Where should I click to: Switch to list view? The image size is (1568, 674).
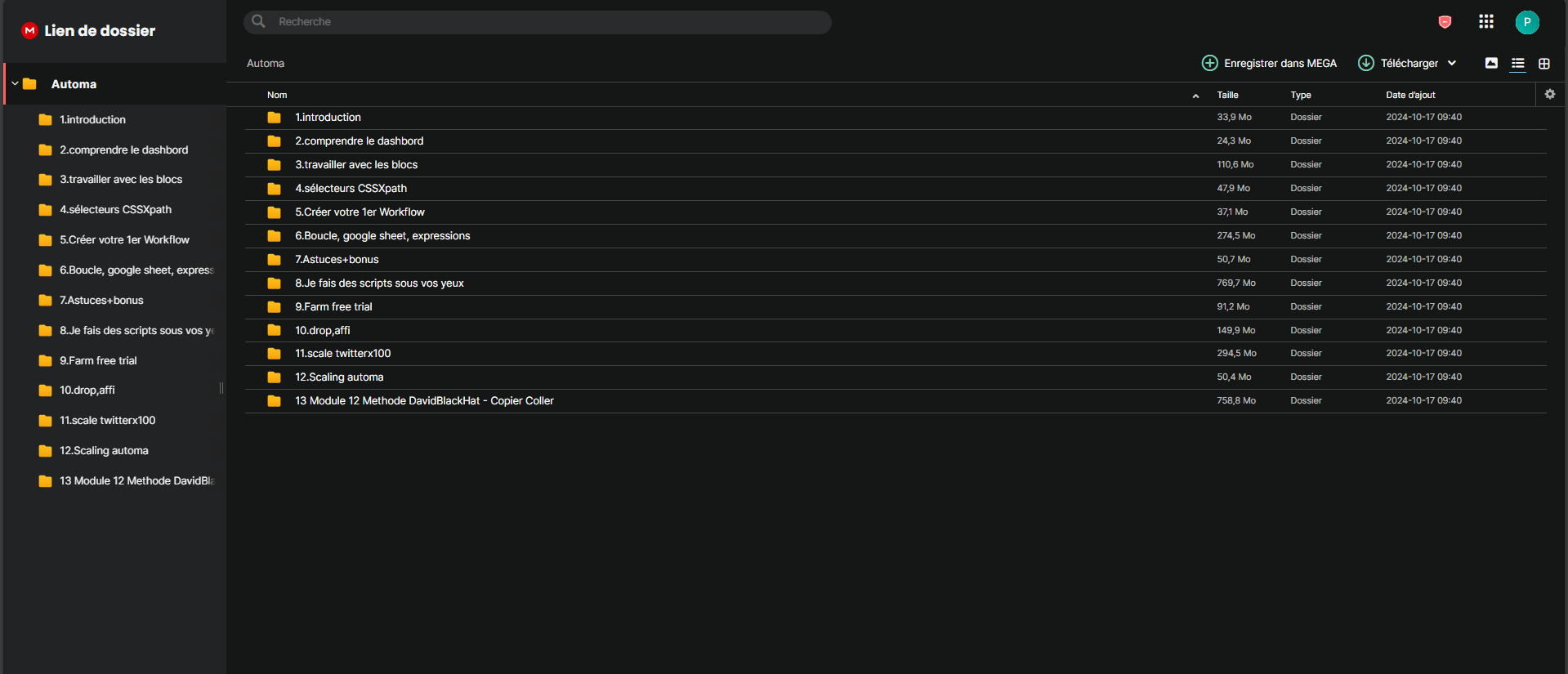[x=1518, y=64]
